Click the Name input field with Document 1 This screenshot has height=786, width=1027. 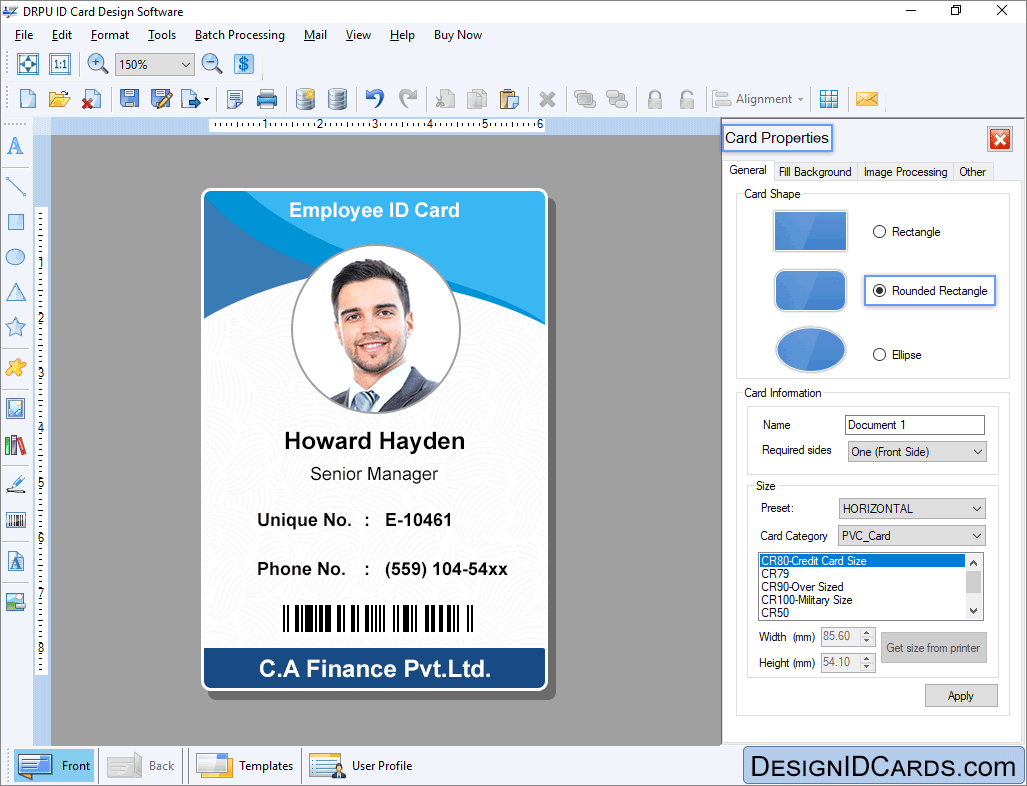pyautogui.click(x=914, y=424)
